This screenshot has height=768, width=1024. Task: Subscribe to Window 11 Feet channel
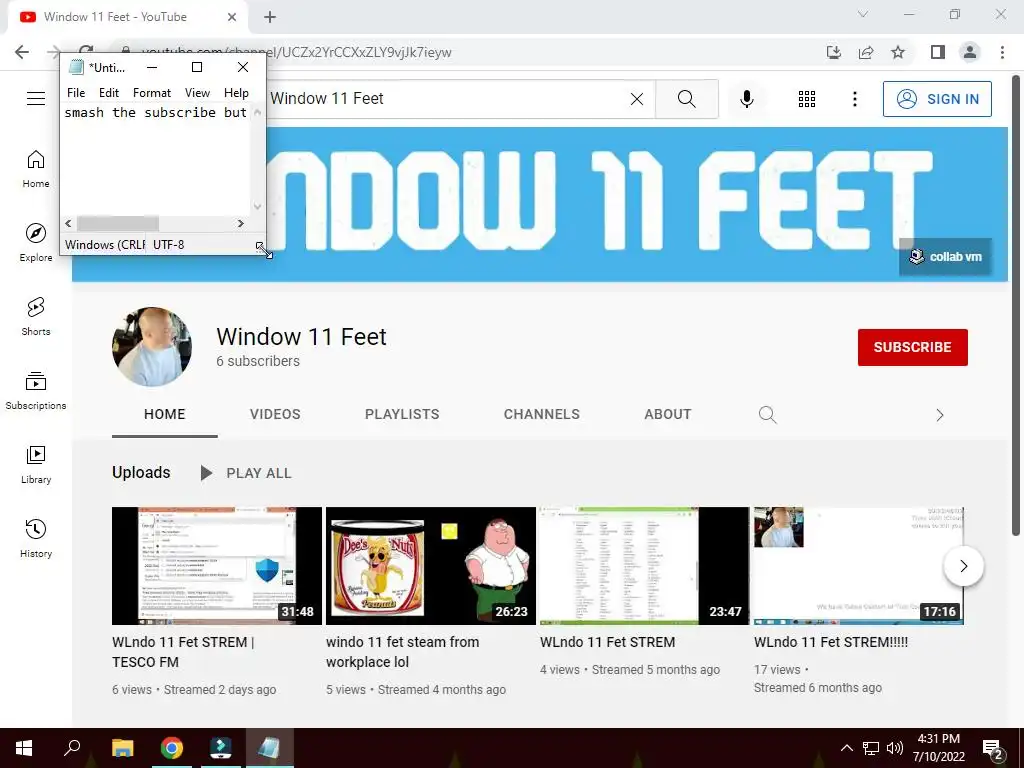[x=912, y=347]
